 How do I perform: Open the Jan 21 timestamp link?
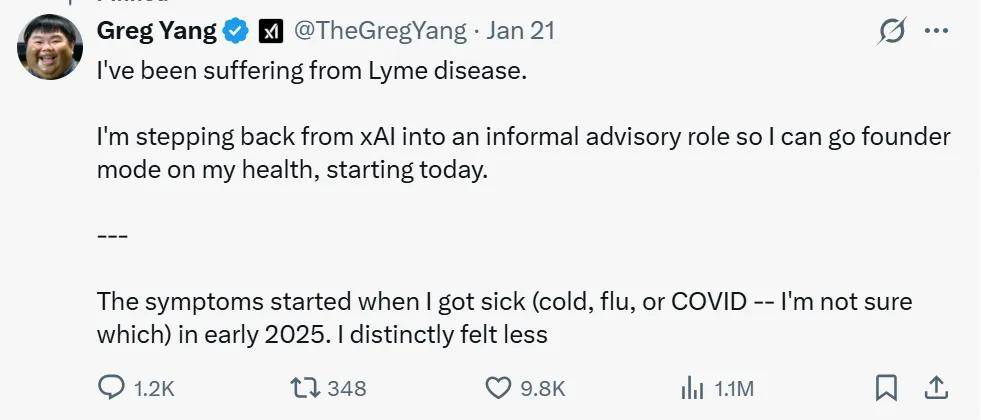[521, 32]
